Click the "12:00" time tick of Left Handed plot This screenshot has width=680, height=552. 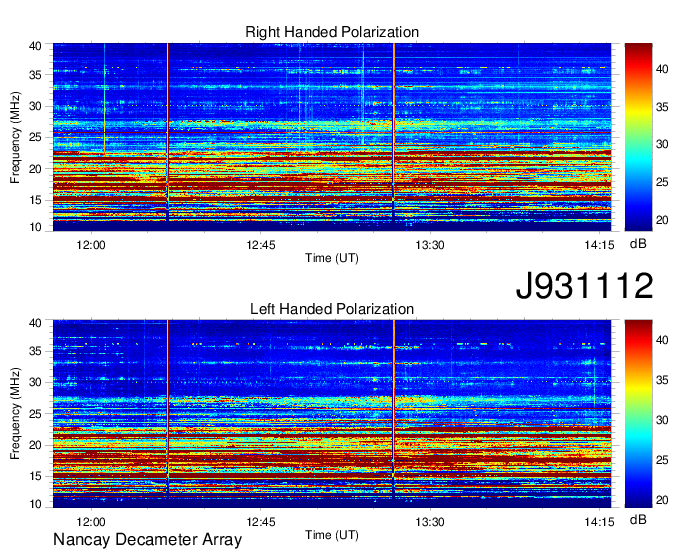(x=91, y=522)
